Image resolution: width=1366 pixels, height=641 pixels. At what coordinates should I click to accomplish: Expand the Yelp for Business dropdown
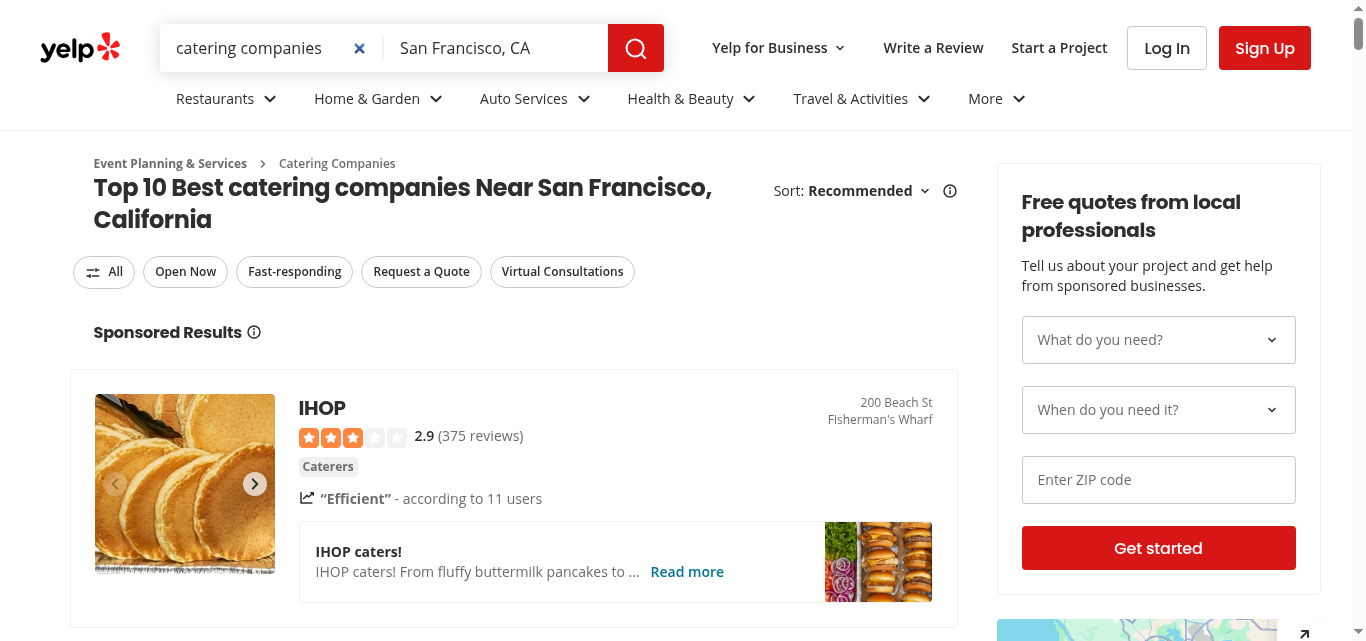pos(779,48)
